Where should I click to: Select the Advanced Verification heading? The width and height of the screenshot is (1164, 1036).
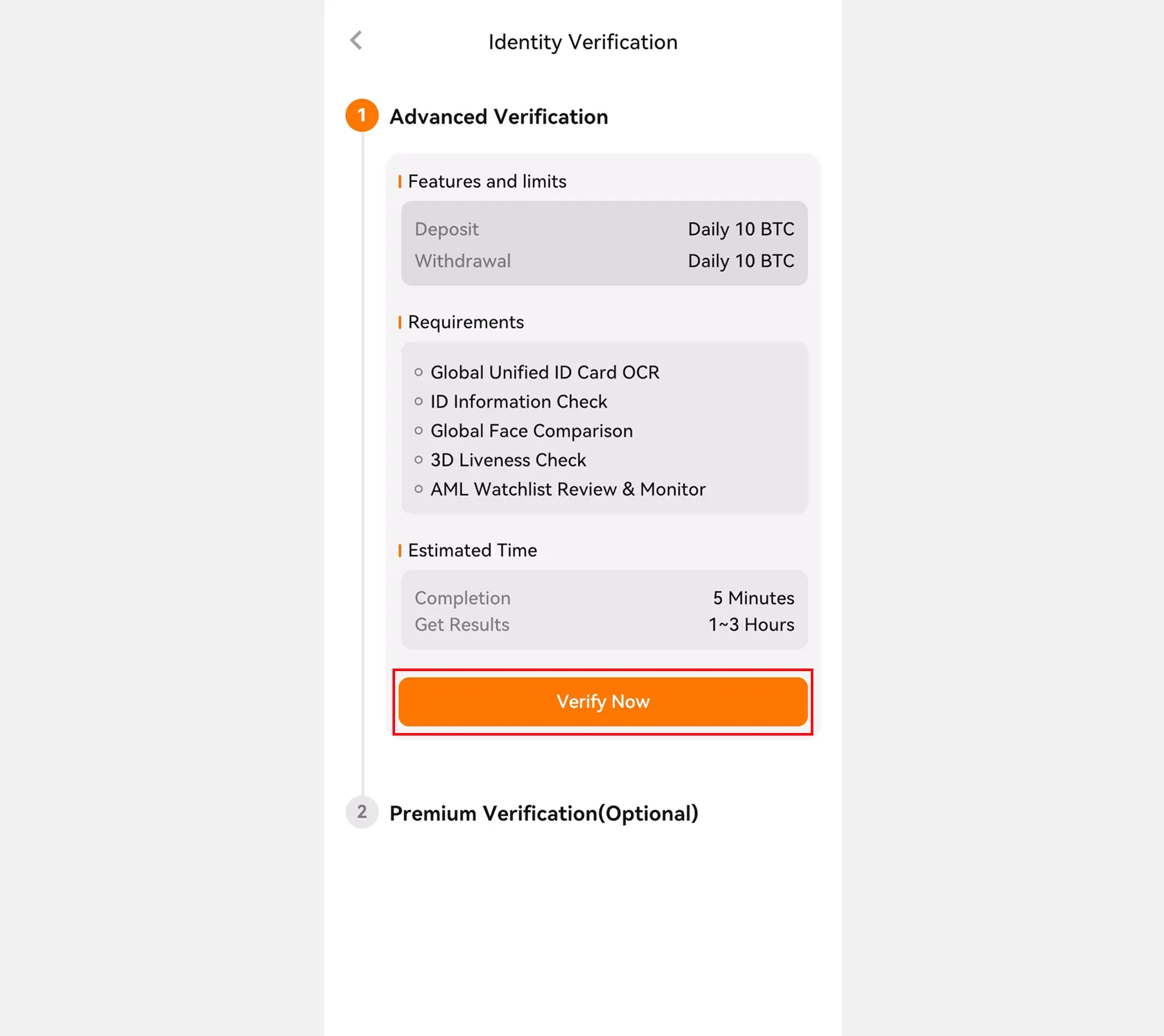click(x=498, y=117)
